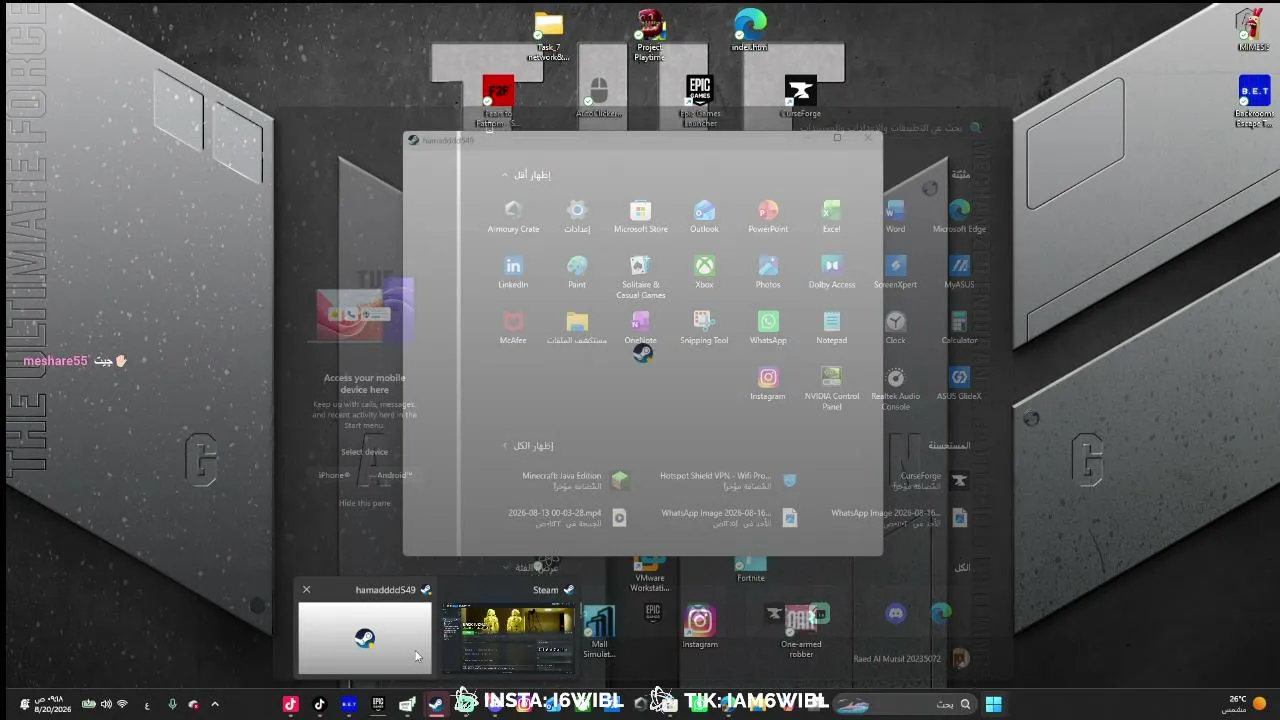Open the MIMESIS desktop shortcut

[1253, 31]
